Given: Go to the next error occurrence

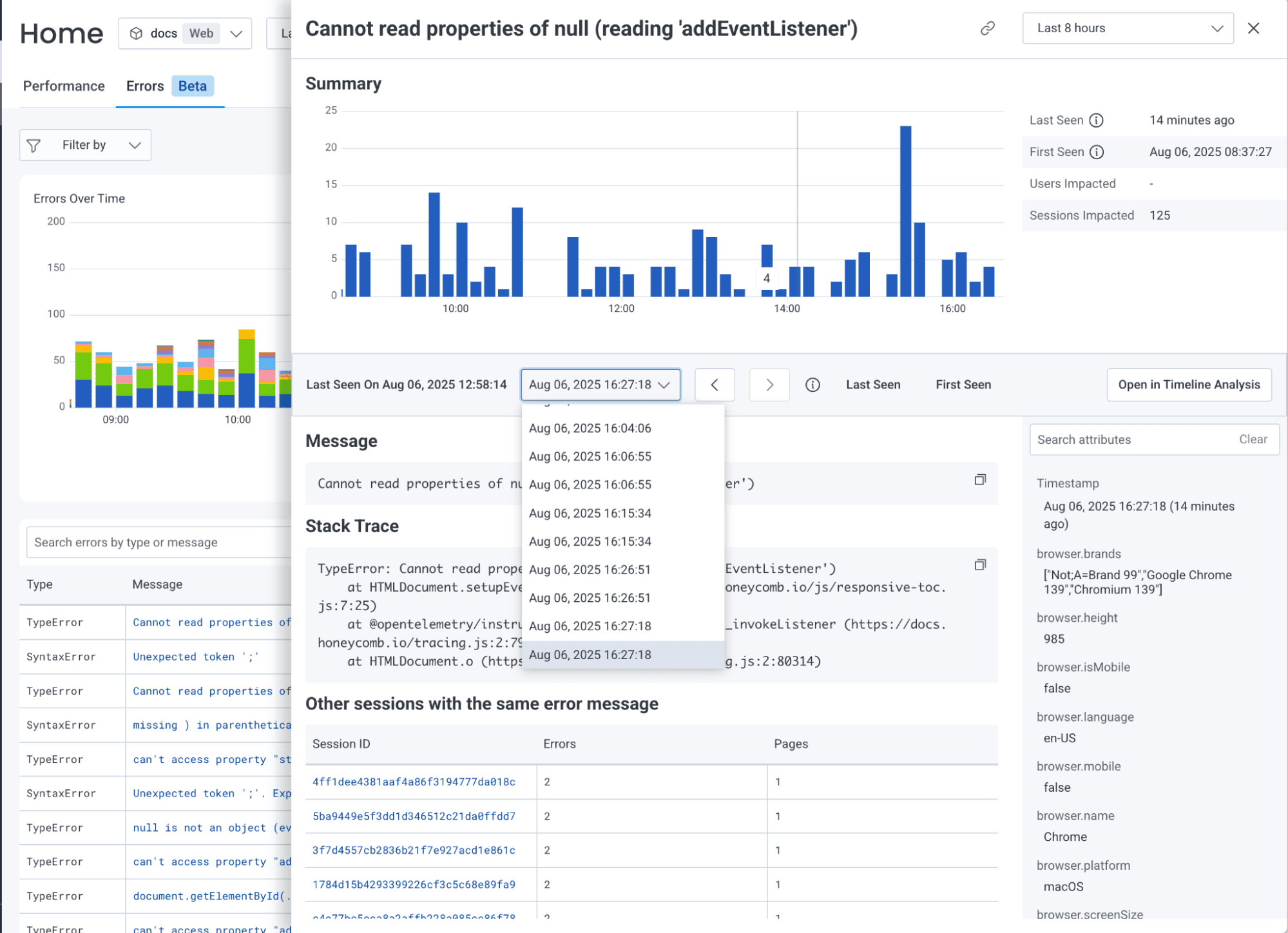Looking at the screenshot, I should coord(769,385).
